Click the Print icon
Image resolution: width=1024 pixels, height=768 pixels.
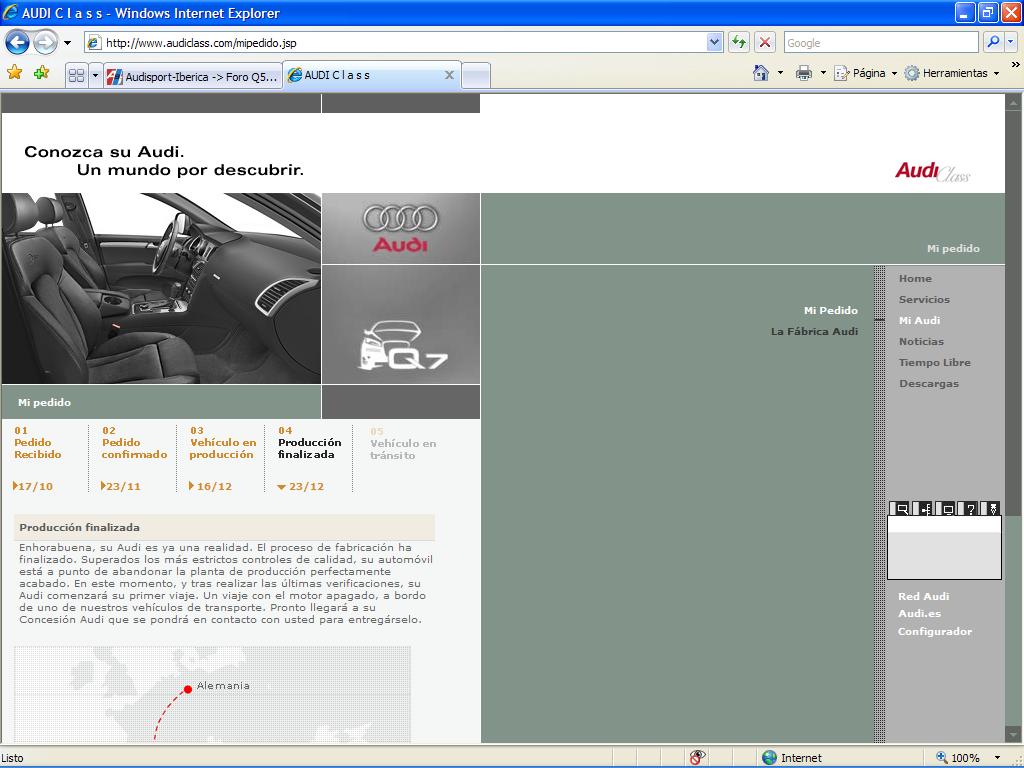coord(803,73)
